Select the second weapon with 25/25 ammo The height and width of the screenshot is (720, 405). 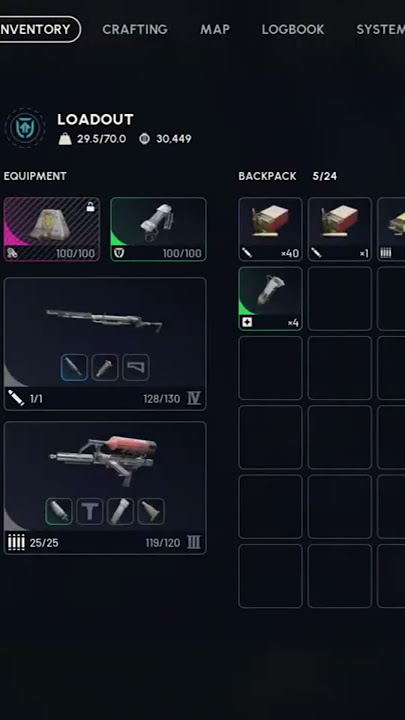pos(105,488)
